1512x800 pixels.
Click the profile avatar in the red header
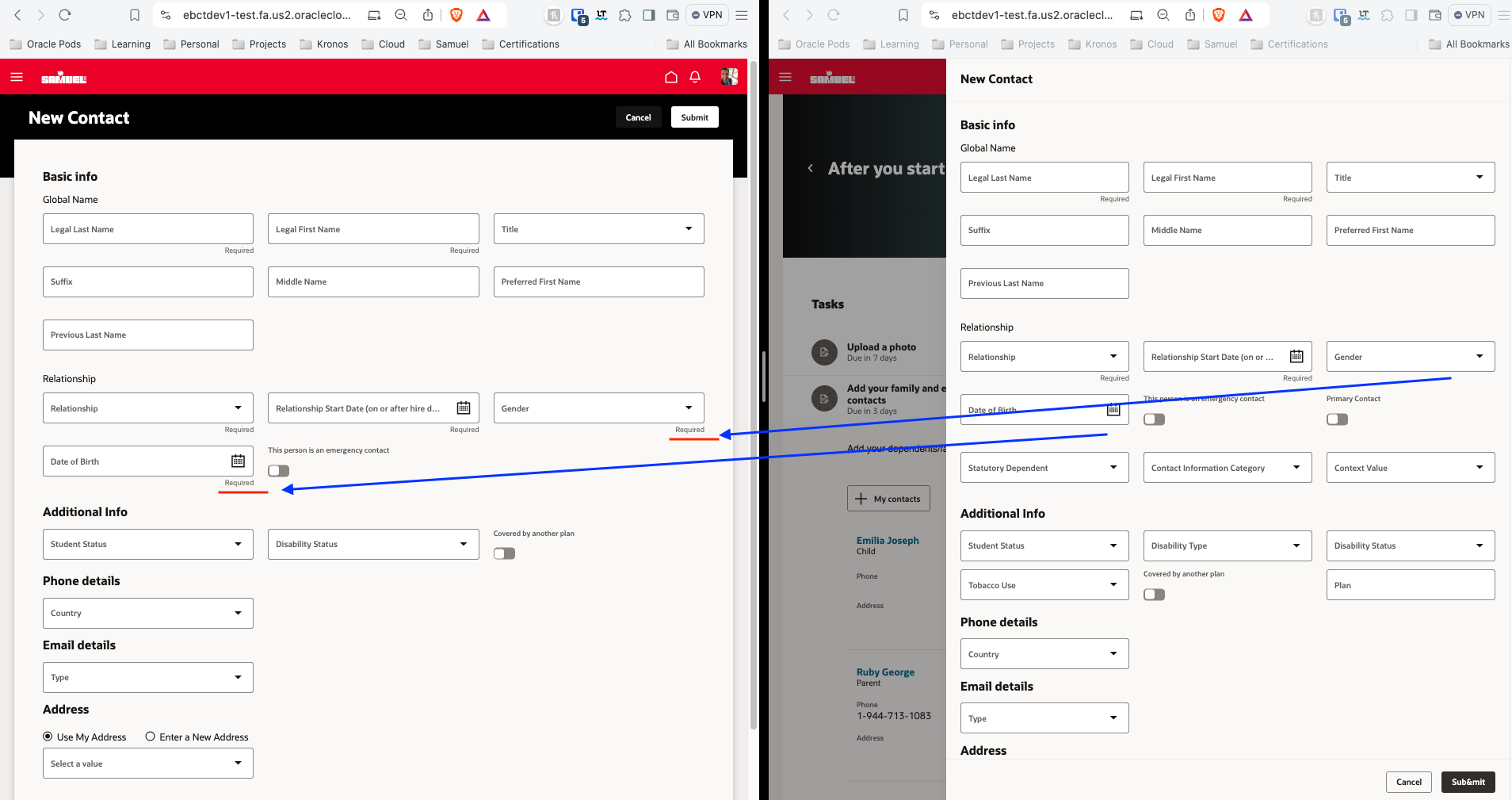pyautogui.click(x=728, y=77)
